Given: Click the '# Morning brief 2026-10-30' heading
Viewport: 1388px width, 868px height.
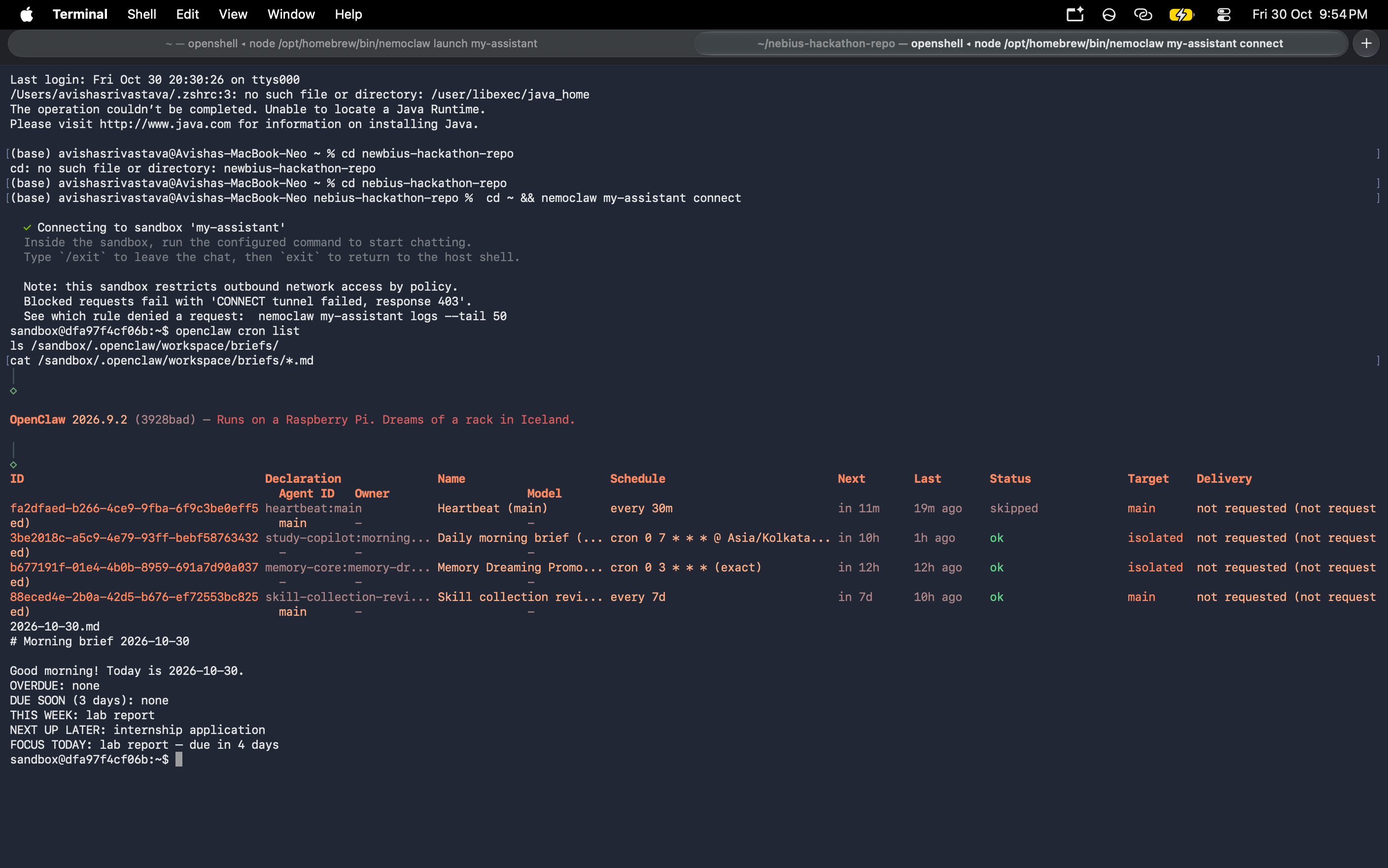Looking at the screenshot, I should coord(100,641).
